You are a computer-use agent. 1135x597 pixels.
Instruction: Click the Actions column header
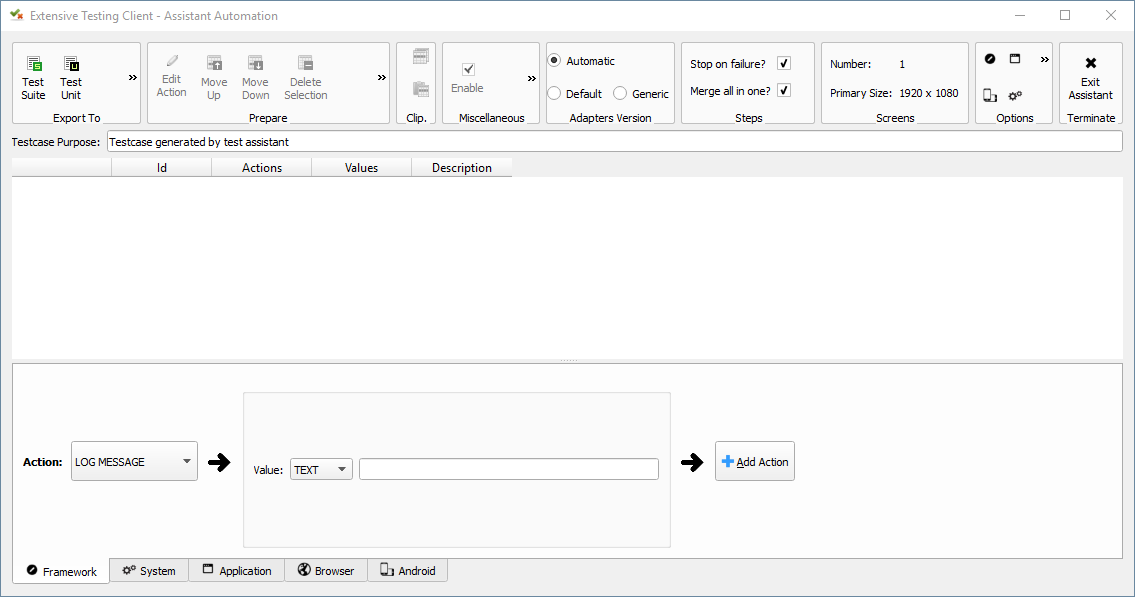[262, 167]
